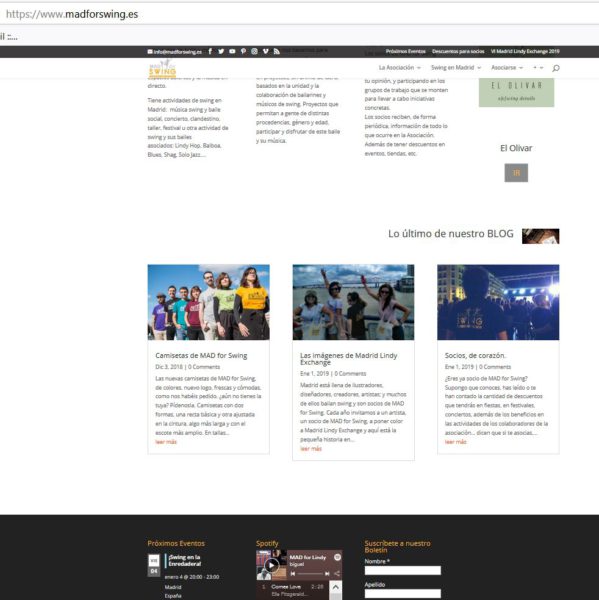Open VI Madrid Lindy Exchange 2019 link

(x=525, y=51)
